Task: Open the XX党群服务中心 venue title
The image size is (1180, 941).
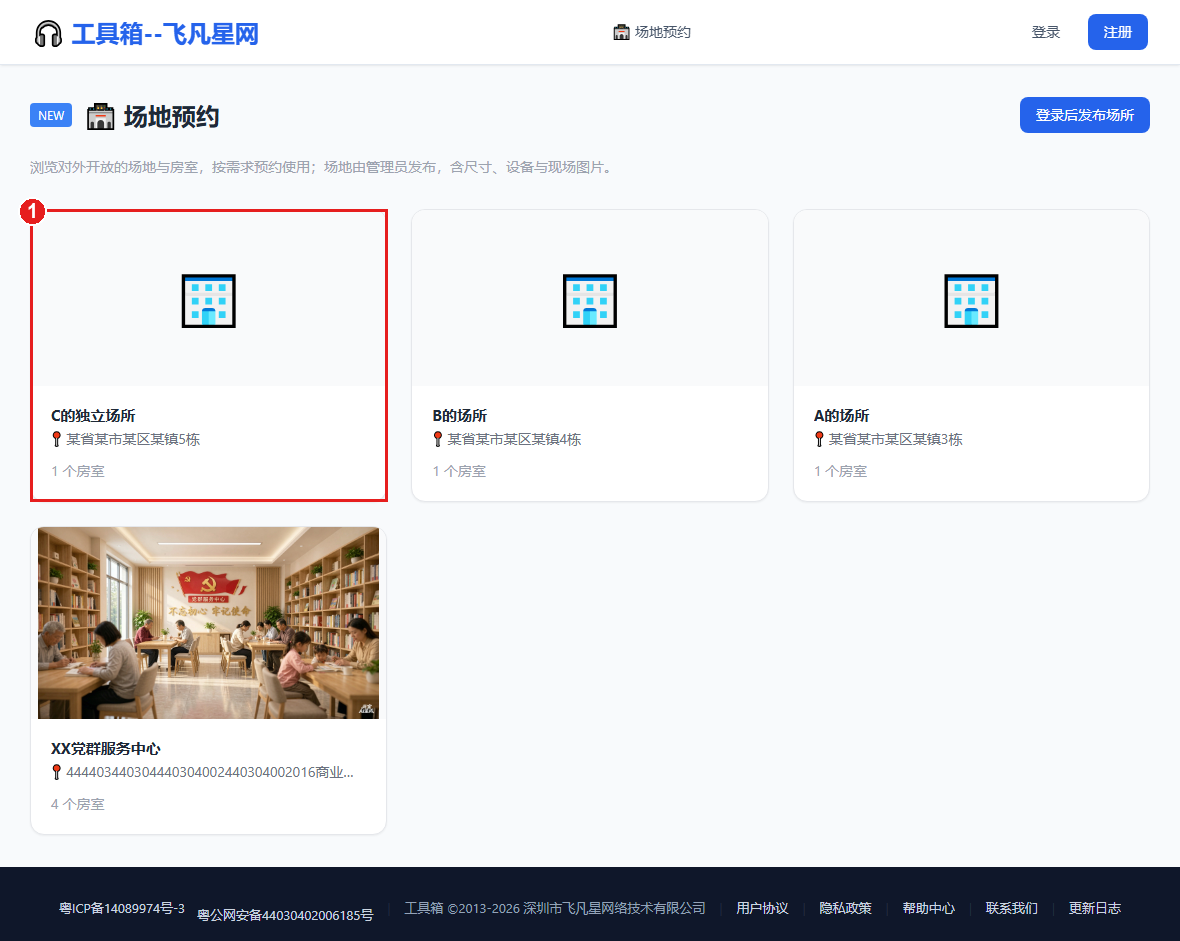Action: [106, 748]
